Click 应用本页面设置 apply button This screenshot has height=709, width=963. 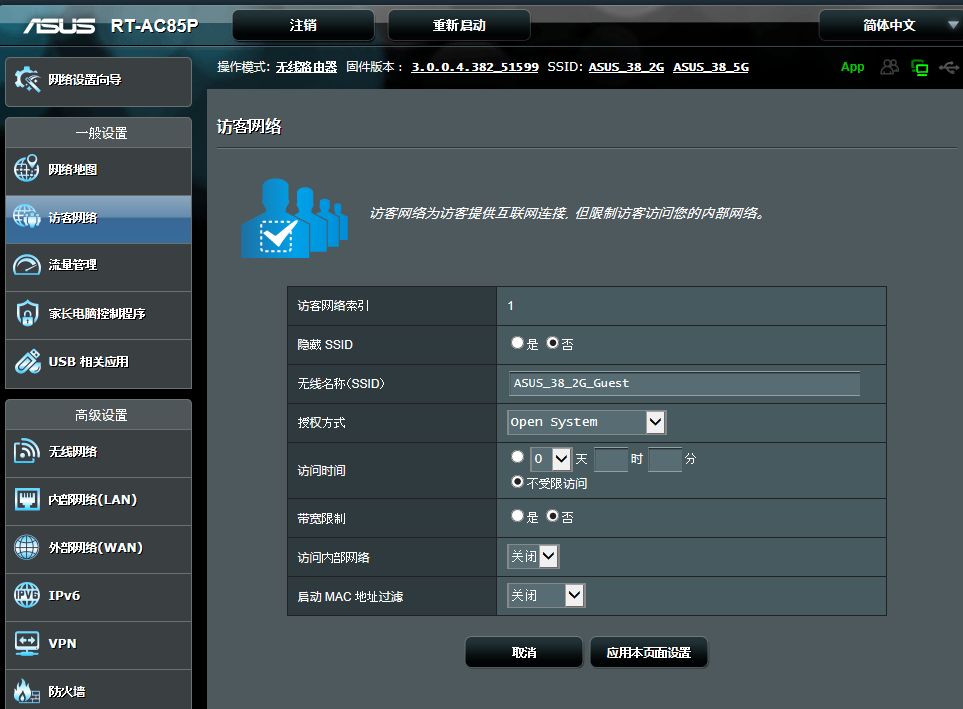click(x=649, y=652)
